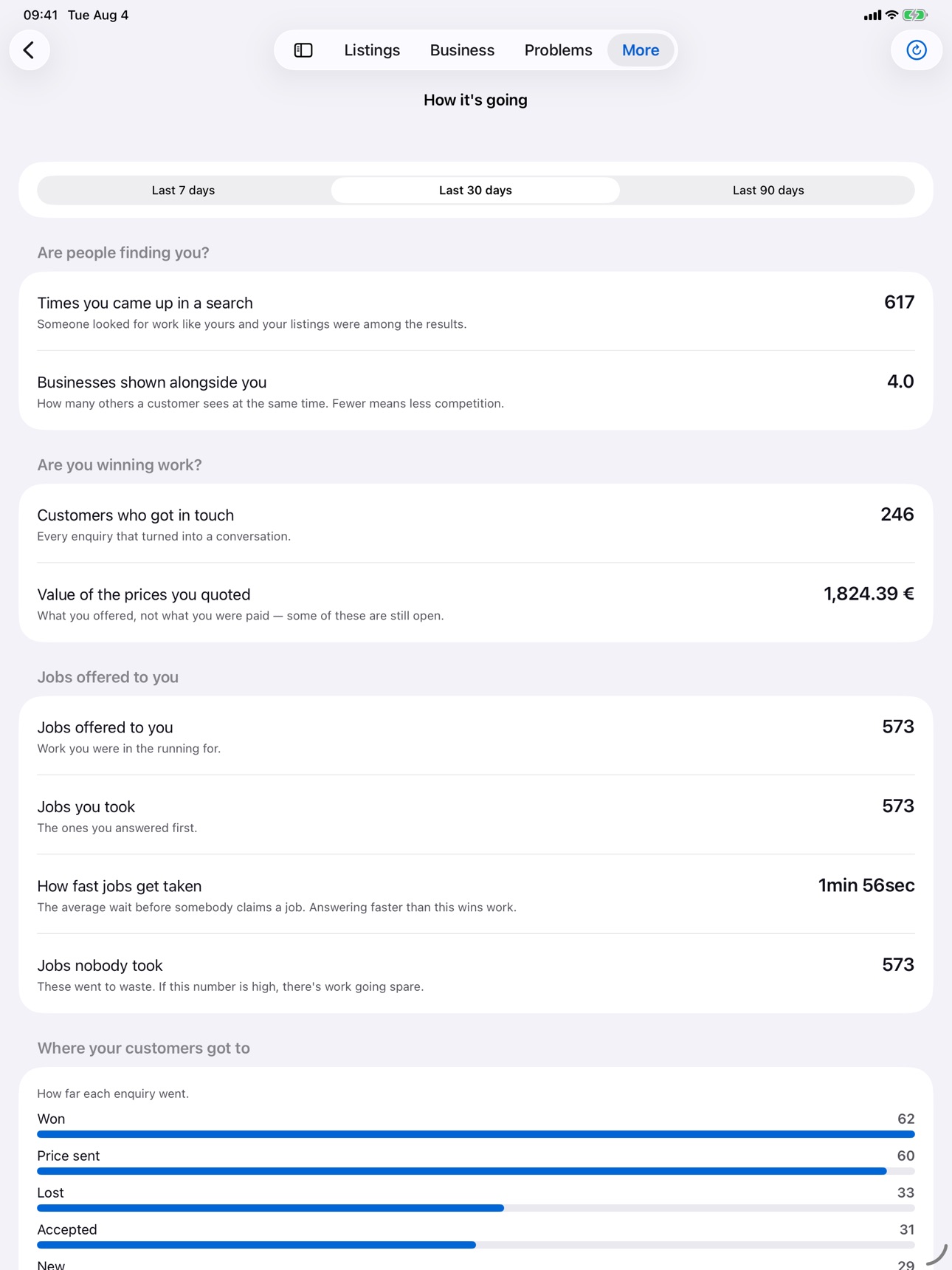Tap the refresh icon button

click(x=916, y=50)
